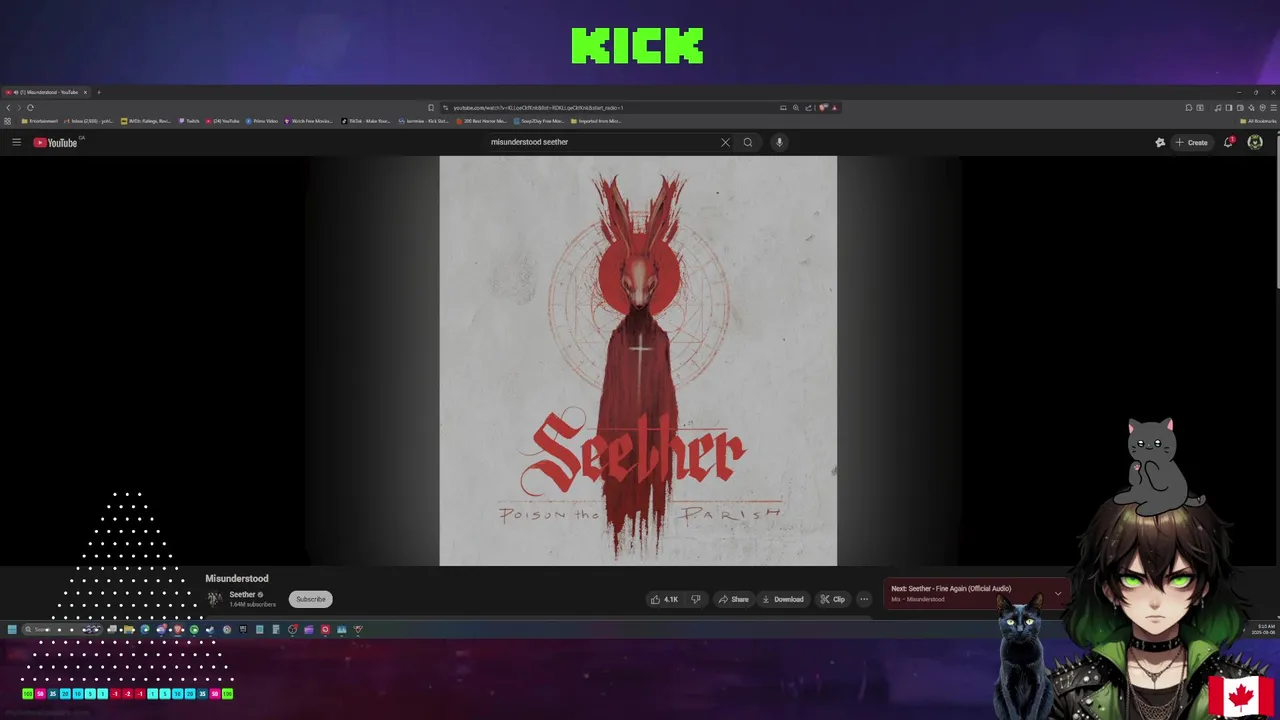The width and height of the screenshot is (1280, 720).
Task: Open the IMDb bookmark
Action: [146, 121]
